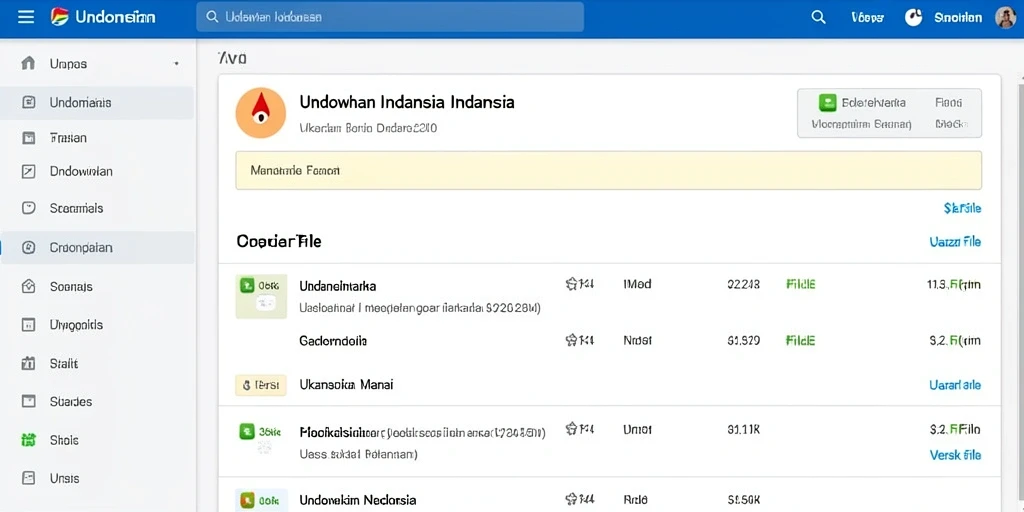This screenshot has width=1024, height=512.
Task: Open the user avatar profile picture
Action: [1006, 18]
